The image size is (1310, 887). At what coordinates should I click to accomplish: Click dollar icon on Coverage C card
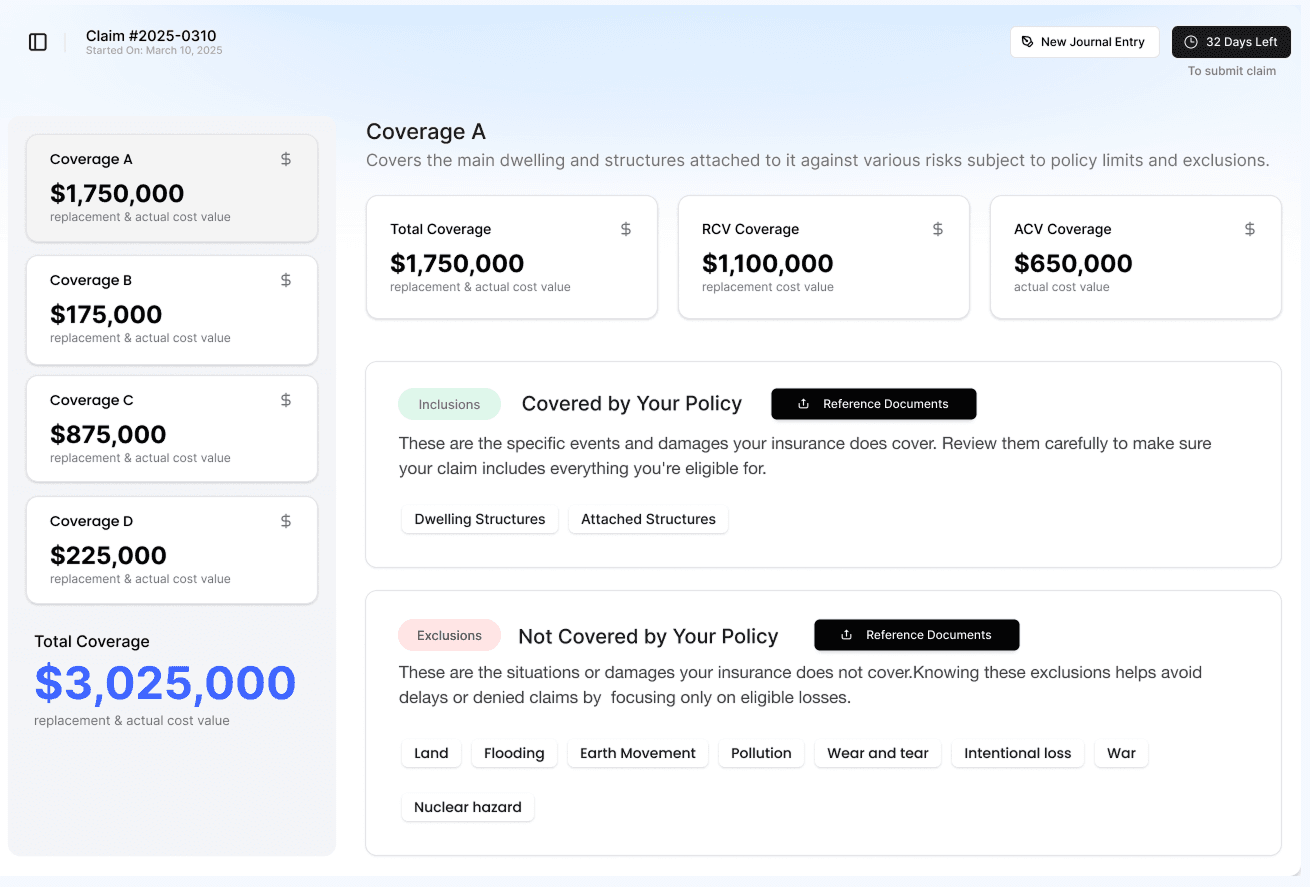[x=286, y=400]
